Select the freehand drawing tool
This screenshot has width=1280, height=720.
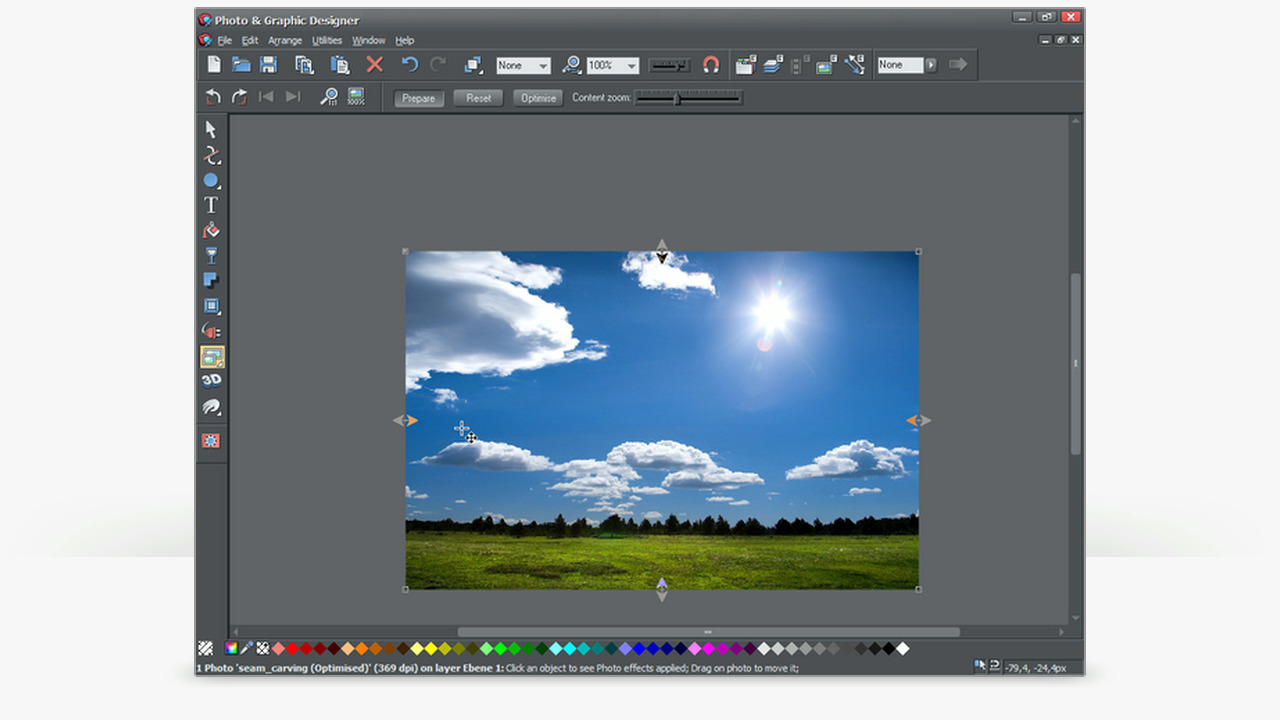coord(211,155)
